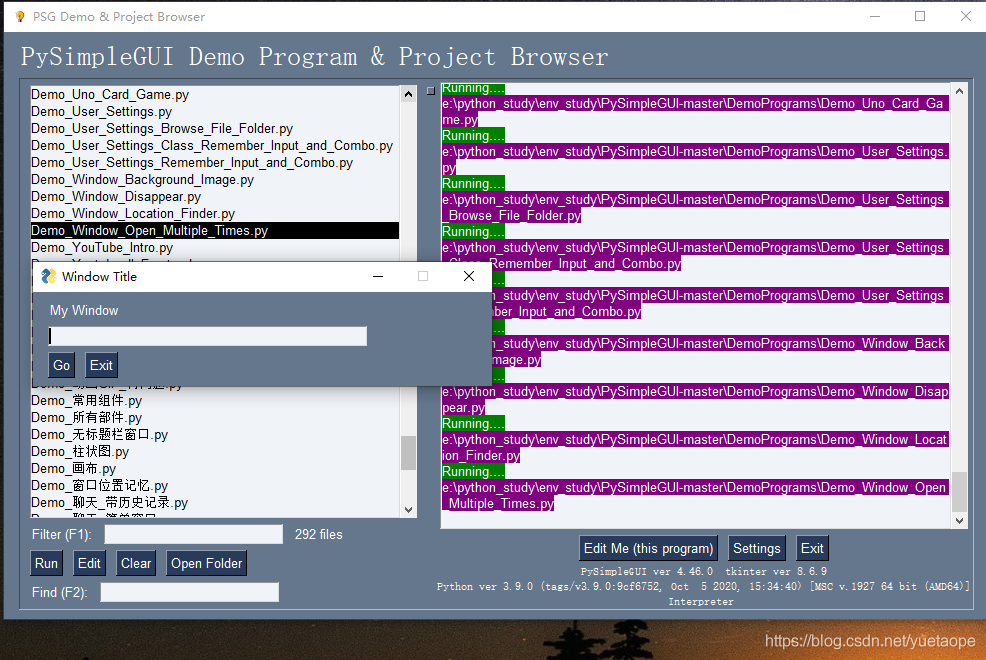The width and height of the screenshot is (986, 660).
Task: Open Folder button click
Action: point(206,563)
